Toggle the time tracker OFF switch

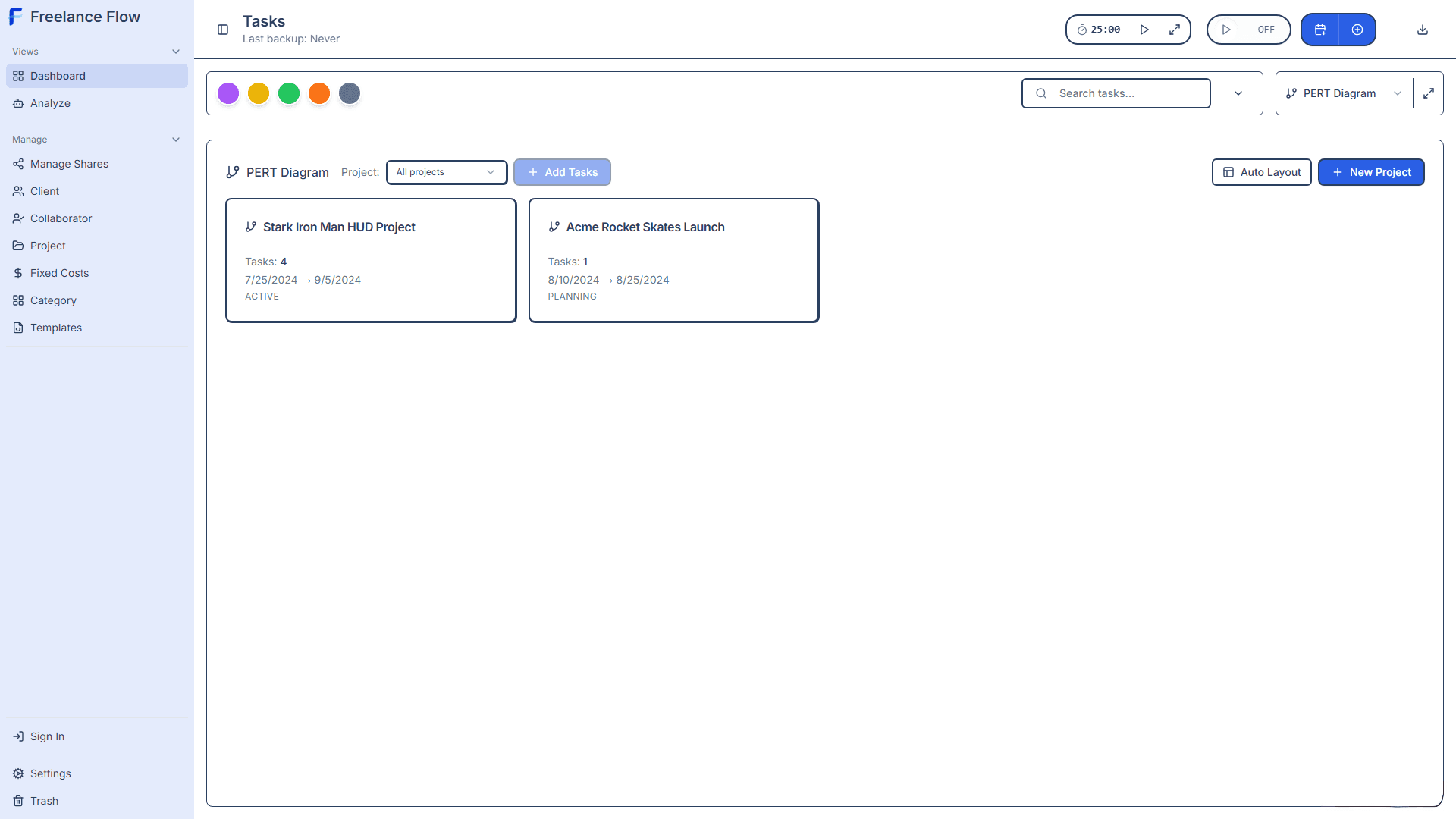point(1249,30)
